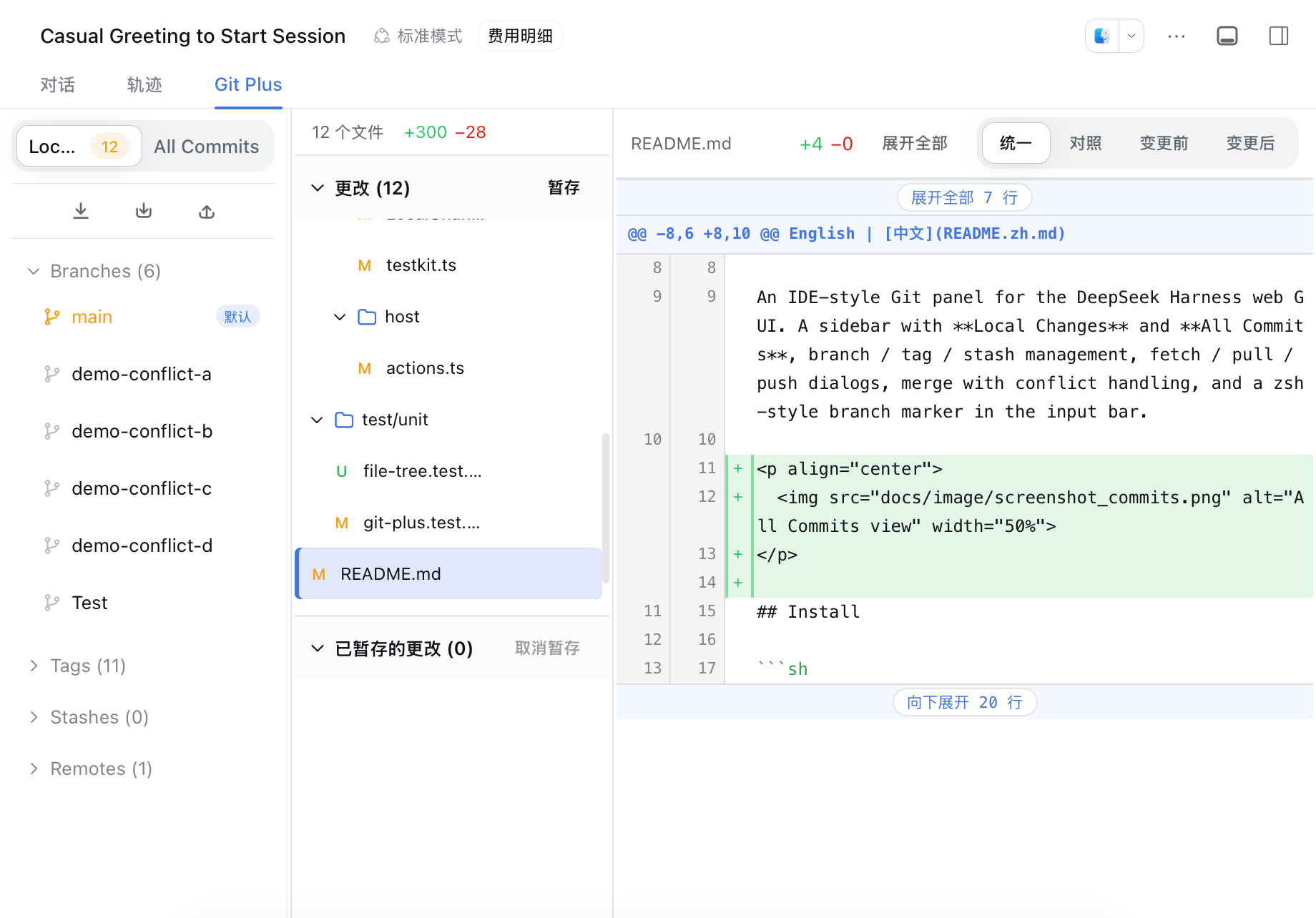Collapse the 更改 (12) changes group
The image size is (1316, 918).
click(318, 187)
